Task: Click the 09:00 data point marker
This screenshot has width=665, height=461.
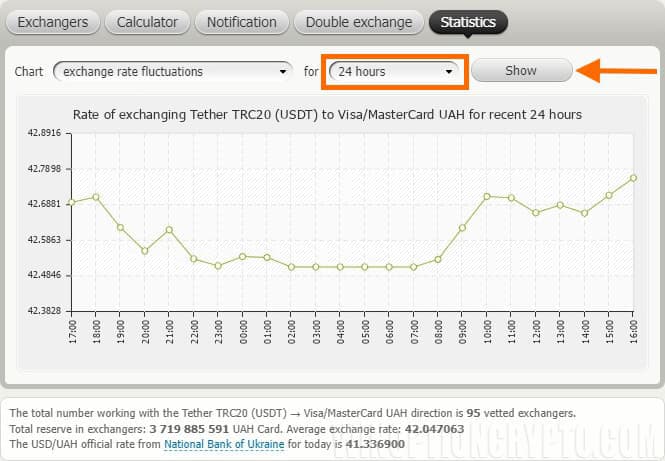Action: coord(462,228)
